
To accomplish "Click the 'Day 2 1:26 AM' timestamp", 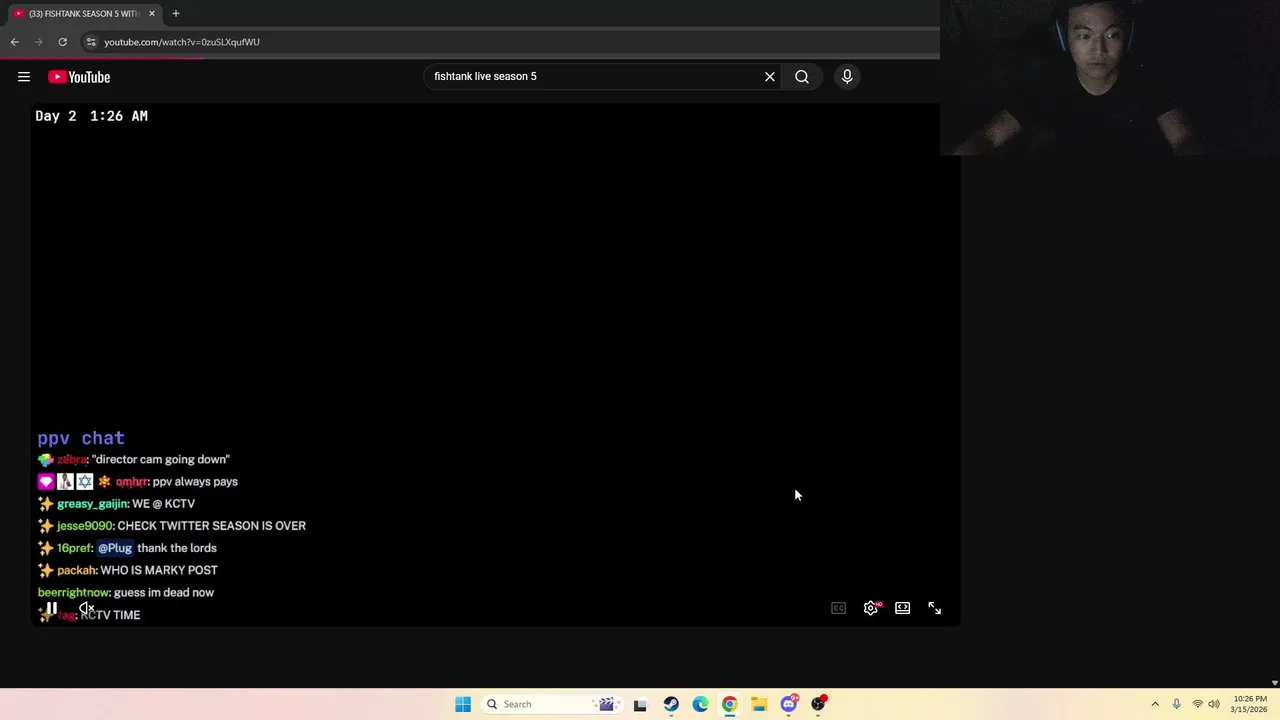I will 91,116.
